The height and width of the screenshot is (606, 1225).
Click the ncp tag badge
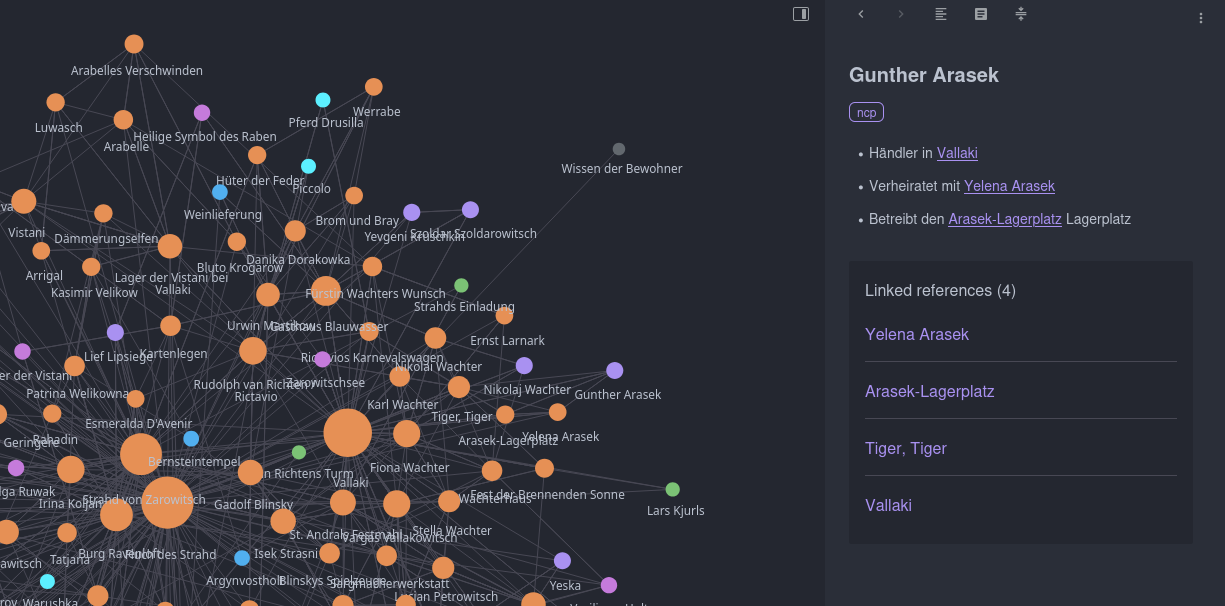coord(866,112)
